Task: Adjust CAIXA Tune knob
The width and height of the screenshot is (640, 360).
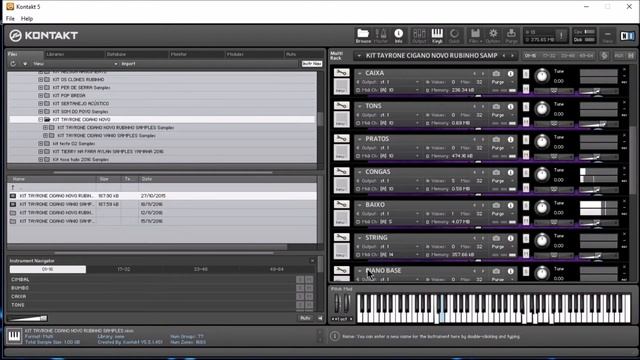Action: click(542, 76)
